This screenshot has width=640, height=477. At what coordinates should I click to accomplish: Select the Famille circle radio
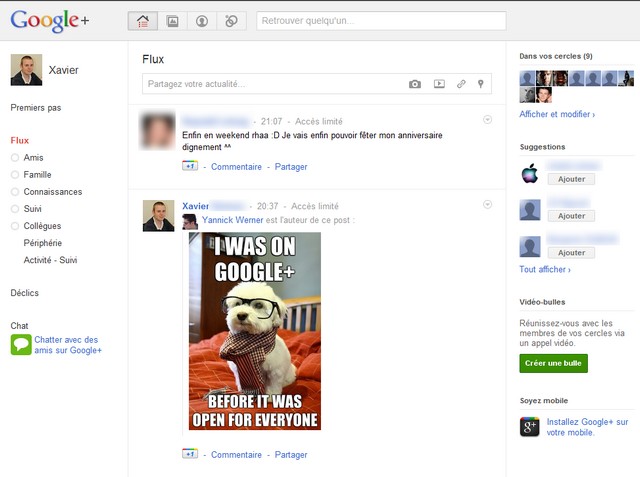15,175
